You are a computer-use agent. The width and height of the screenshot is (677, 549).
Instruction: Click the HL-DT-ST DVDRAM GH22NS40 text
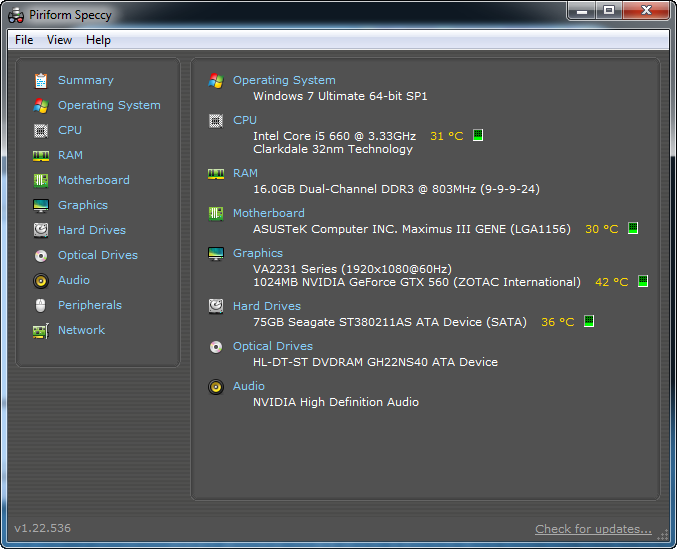point(375,362)
